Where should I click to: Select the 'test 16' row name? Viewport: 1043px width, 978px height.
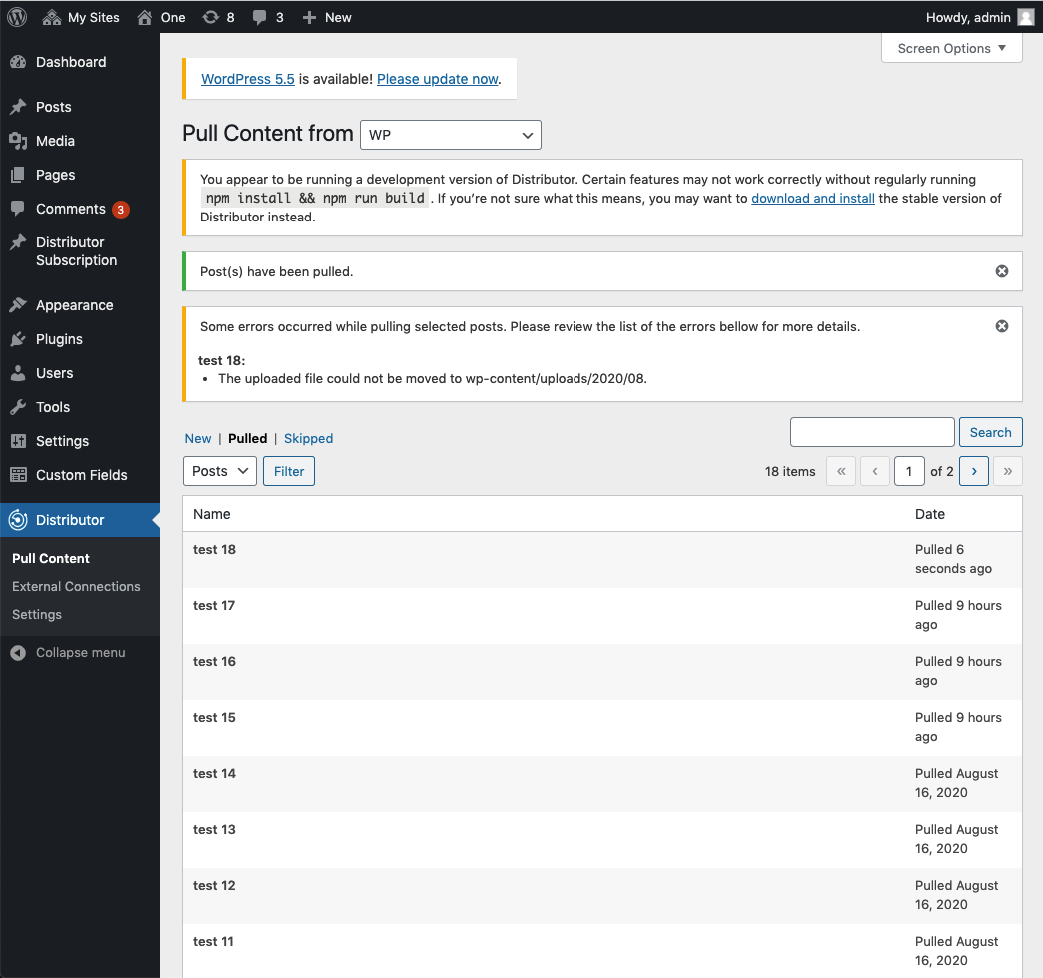pos(214,661)
